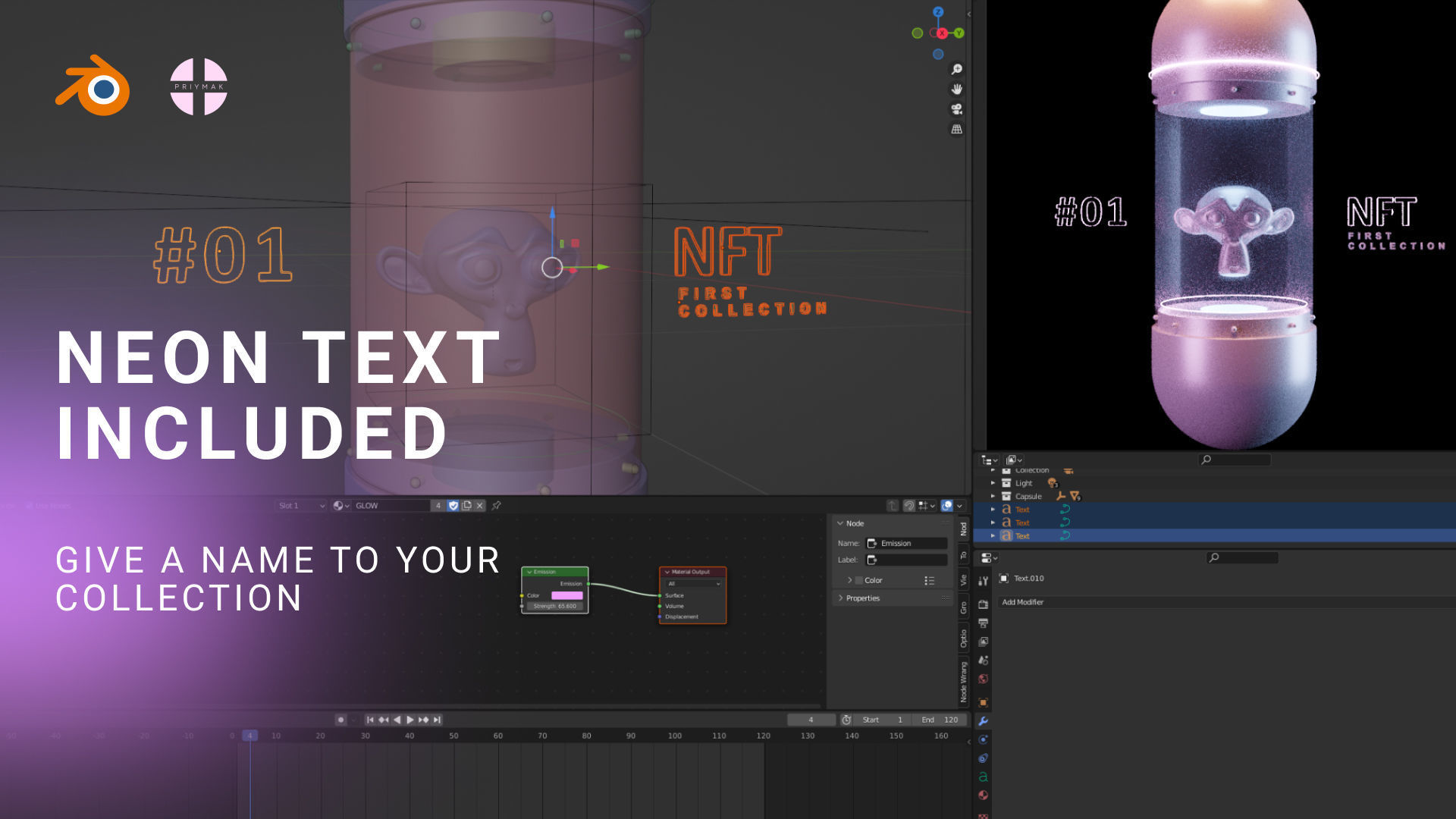
Task: Open the World properties tab icon
Action: pos(984,679)
